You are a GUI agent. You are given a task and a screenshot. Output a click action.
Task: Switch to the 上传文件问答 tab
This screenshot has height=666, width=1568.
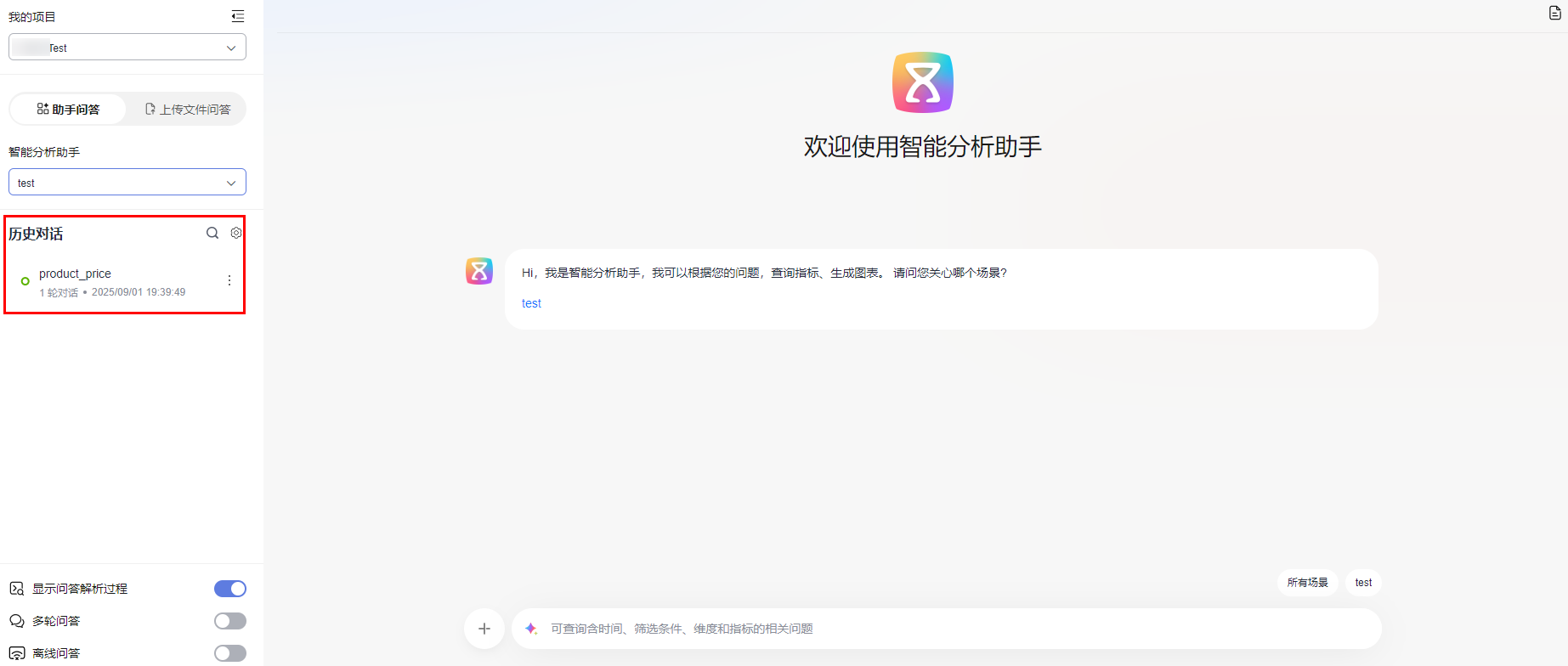pyautogui.click(x=188, y=110)
